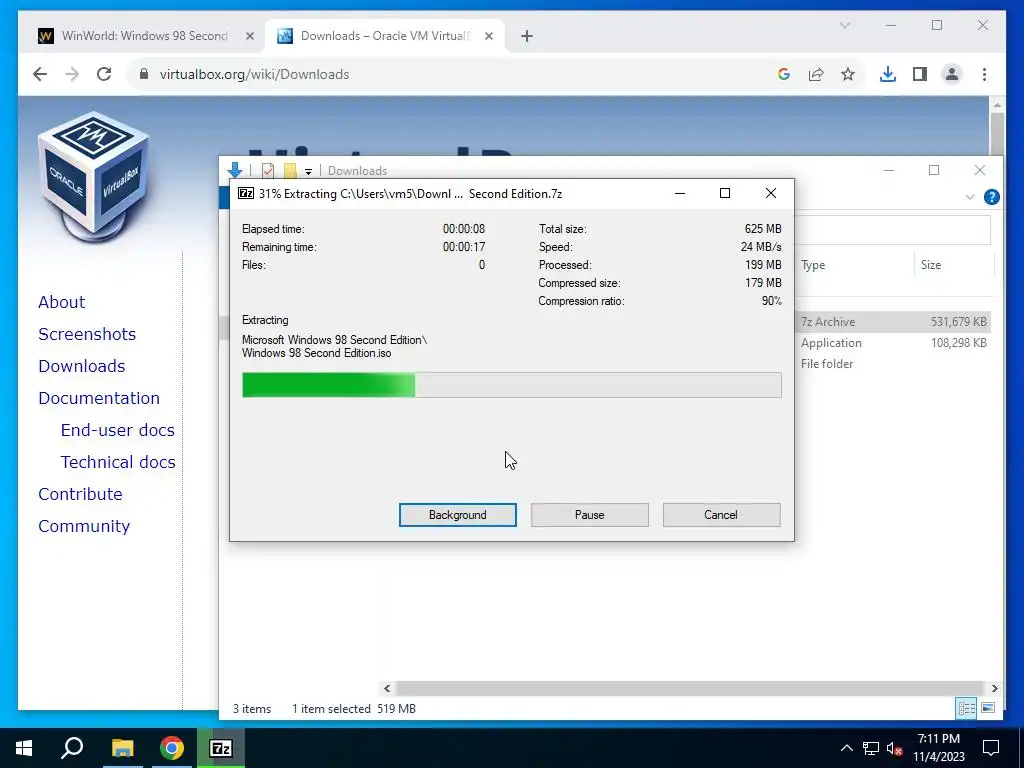Open Windows Start menu
This screenshot has height=768, width=1024.
(x=24, y=748)
